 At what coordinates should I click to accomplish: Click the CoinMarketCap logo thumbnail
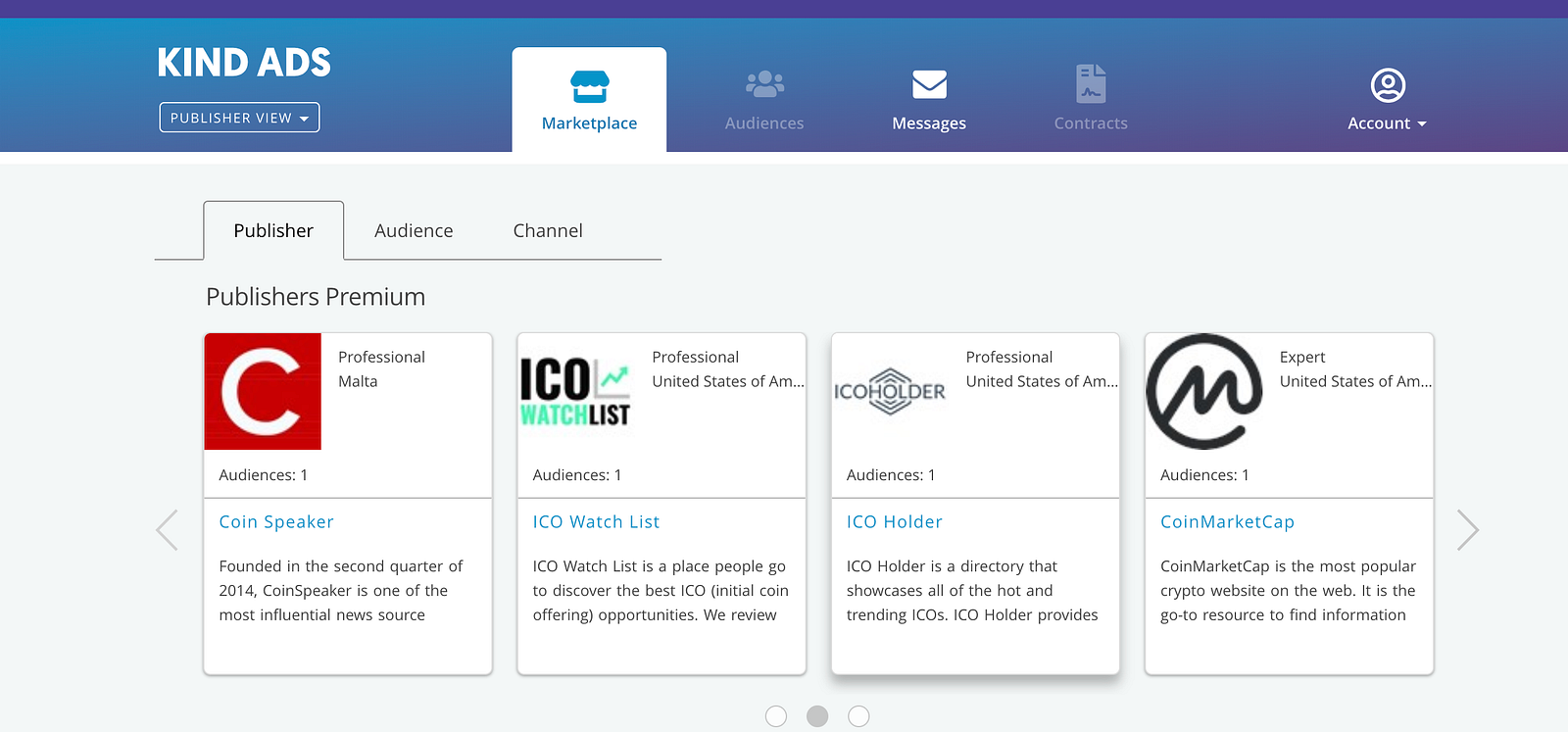(1204, 392)
